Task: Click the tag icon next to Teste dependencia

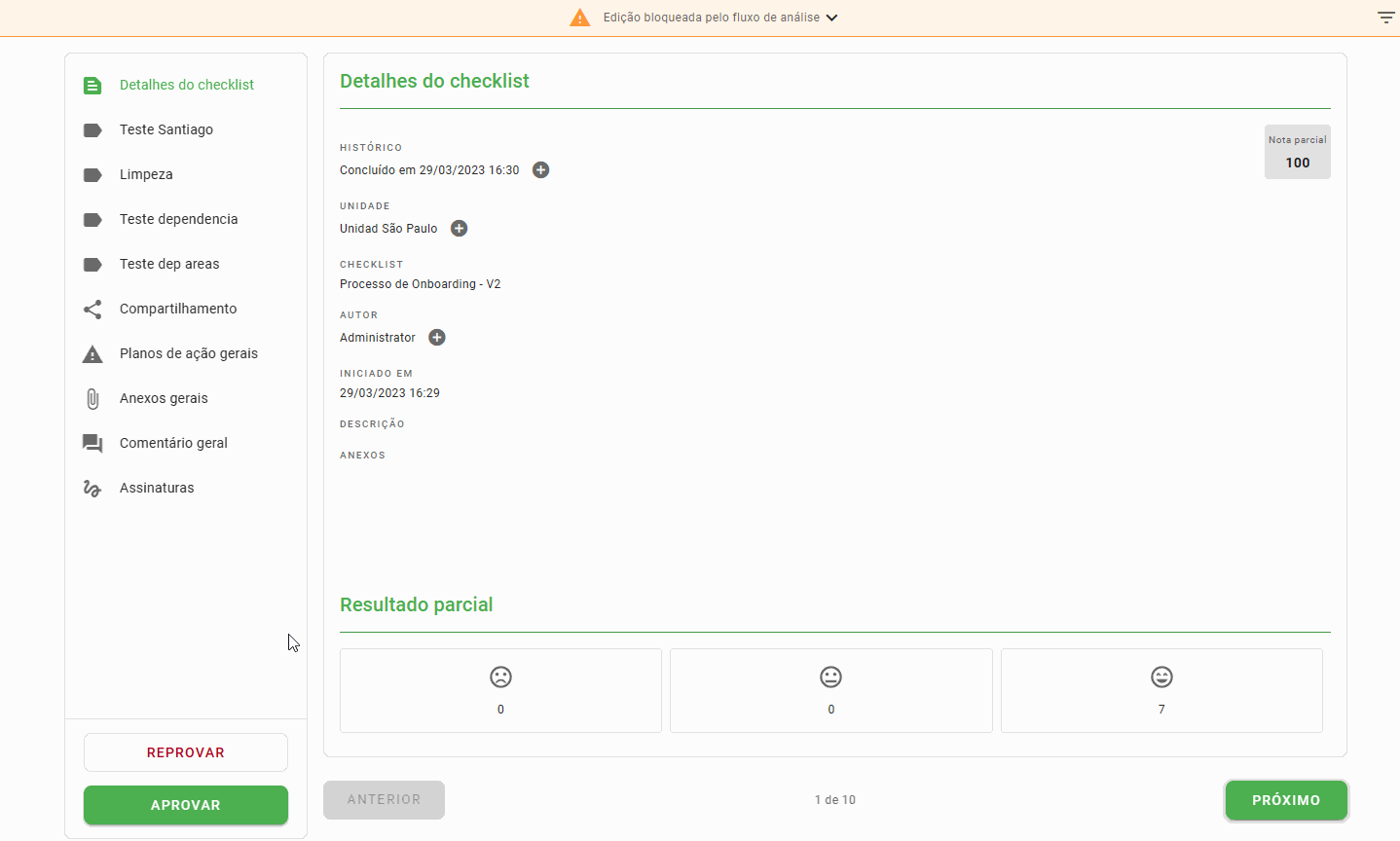Action: click(x=92, y=220)
